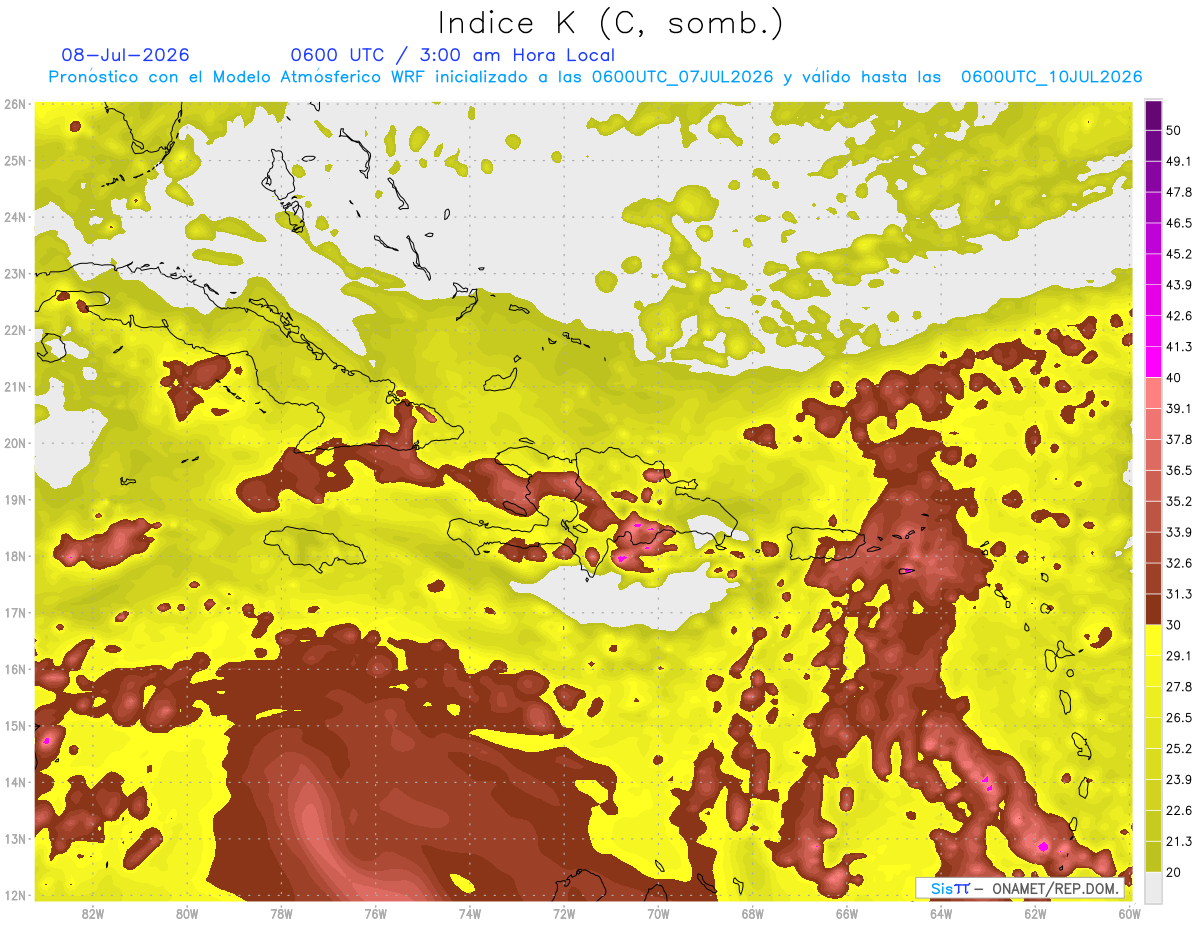Click latitude axis label "26N"
Viewport: 1200px width, 927px height.
14,104
